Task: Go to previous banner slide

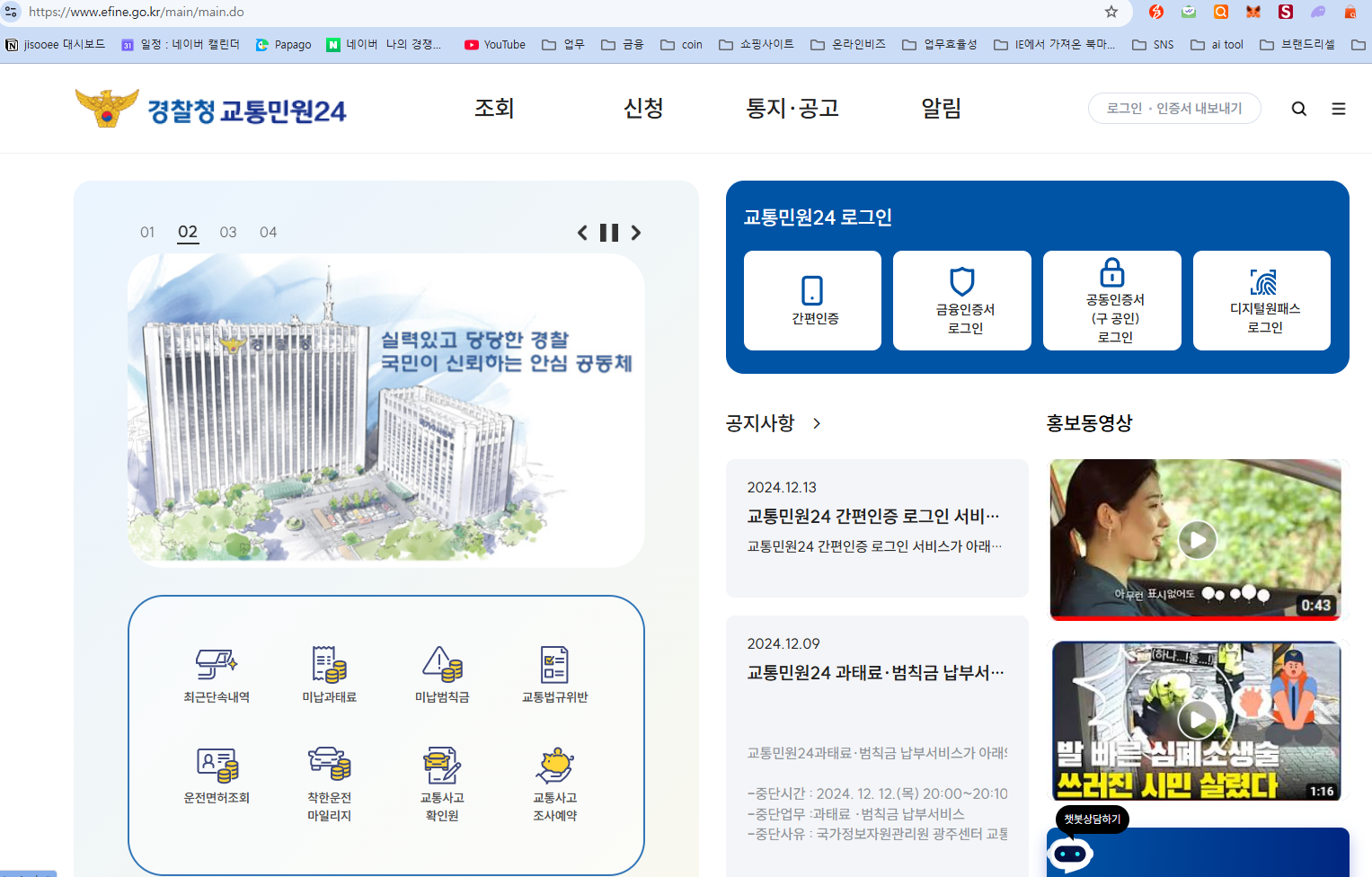Action: click(x=582, y=233)
